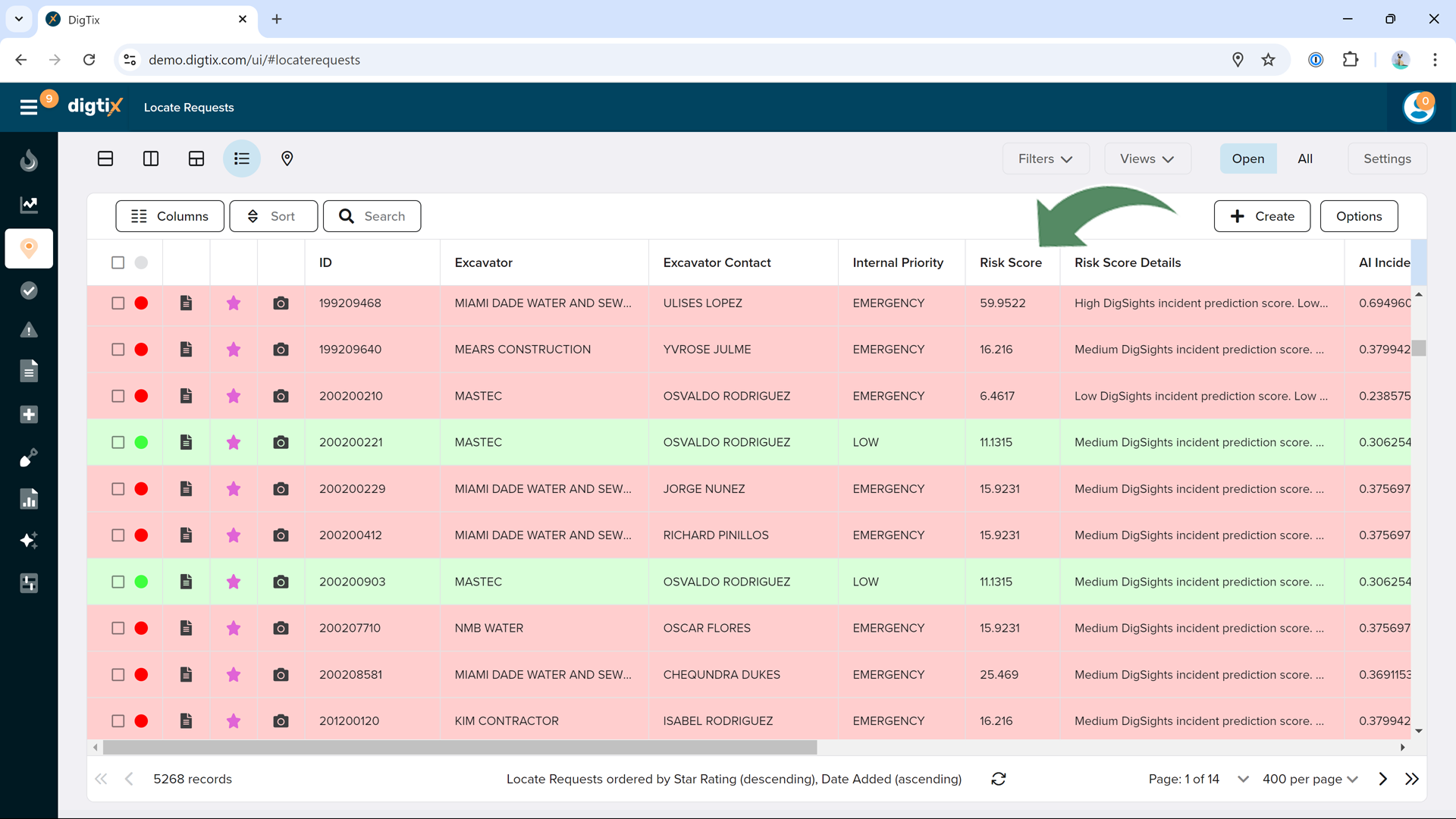Select the list view layout icon
The width and height of the screenshot is (1456, 819).
[x=242, y=158]
